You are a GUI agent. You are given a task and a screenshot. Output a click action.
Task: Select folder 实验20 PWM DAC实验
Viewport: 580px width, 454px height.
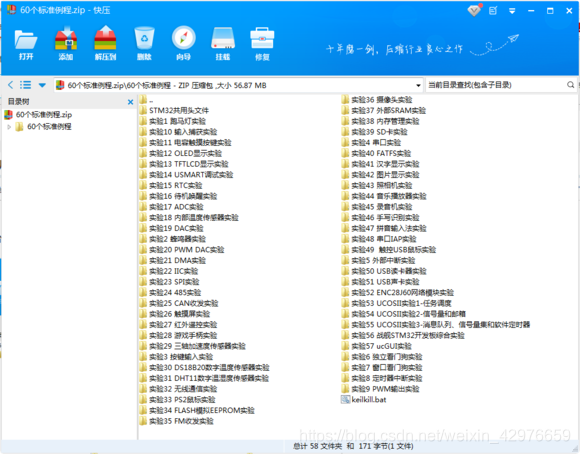coord(182,250)
